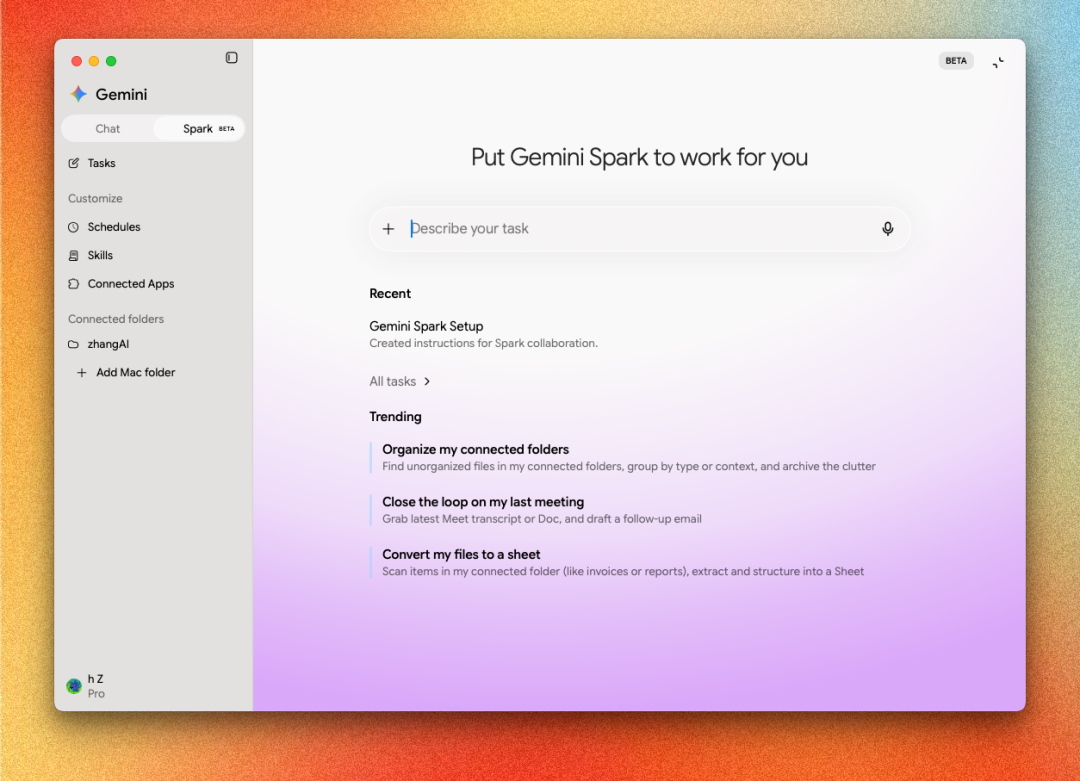The height and width of the screenshot is (781, 1080).
Task: Click the Recent section heading
Action: pyautogui.click(x=390, y=293)
